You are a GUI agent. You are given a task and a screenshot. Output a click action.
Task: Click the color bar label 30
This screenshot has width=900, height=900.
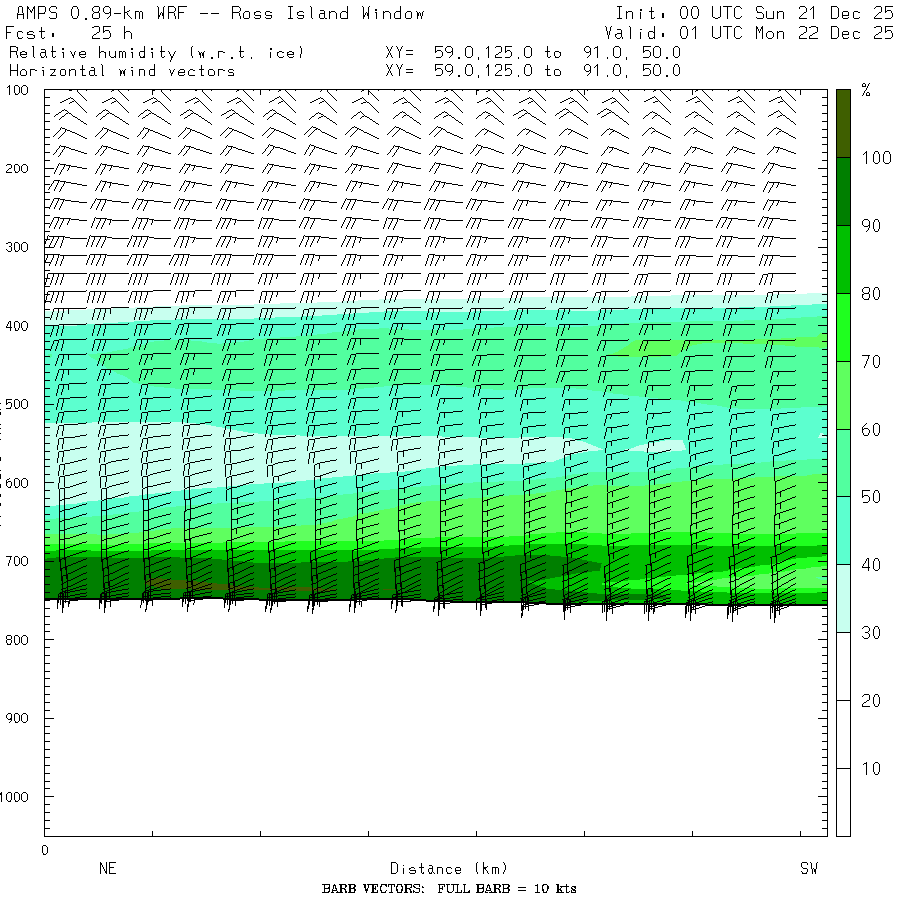click(871, 633)
